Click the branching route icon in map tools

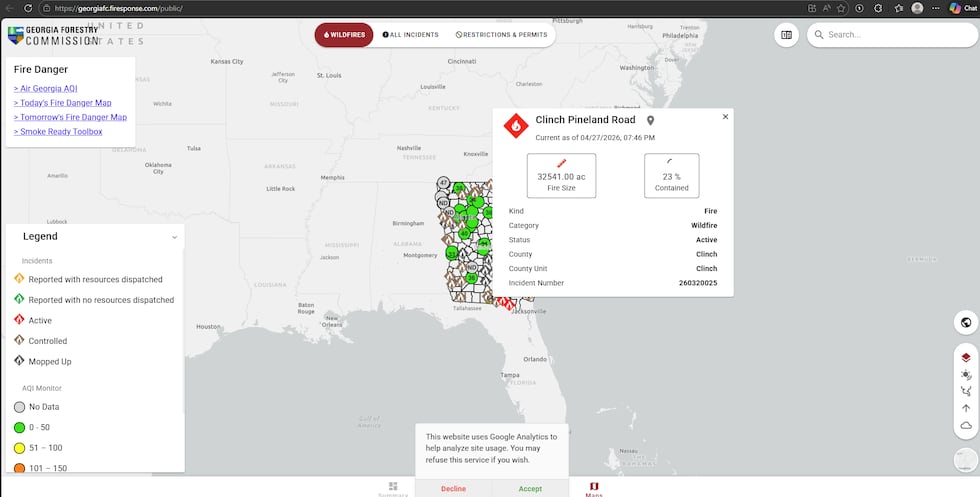(966, 391)
